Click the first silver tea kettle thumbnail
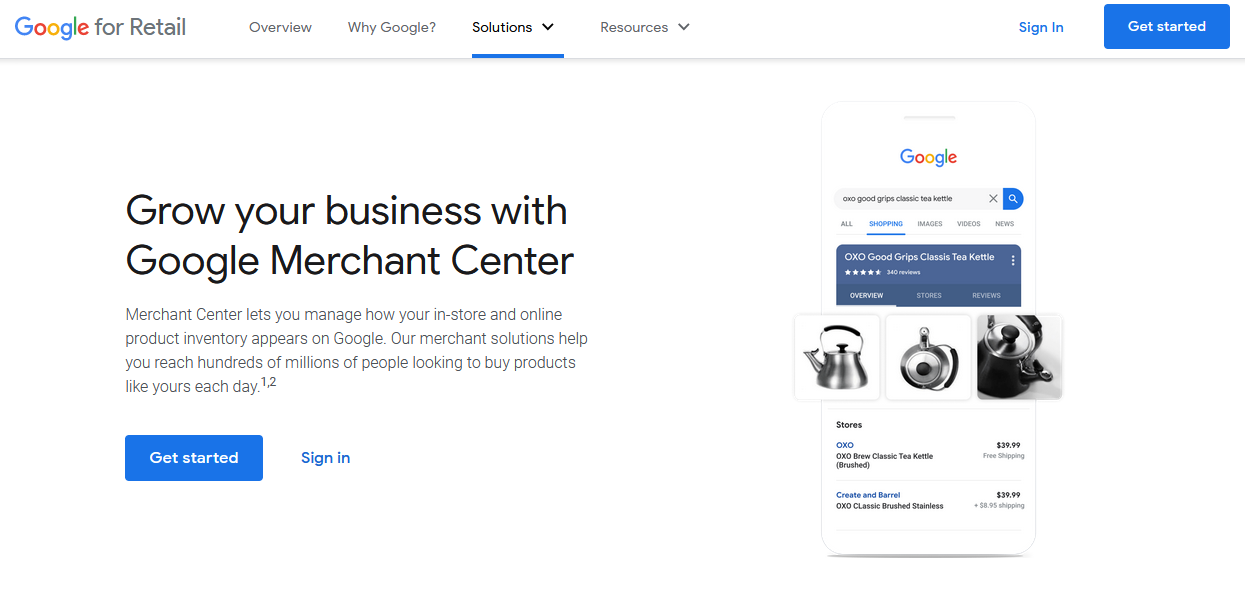 tap(837, 357)
